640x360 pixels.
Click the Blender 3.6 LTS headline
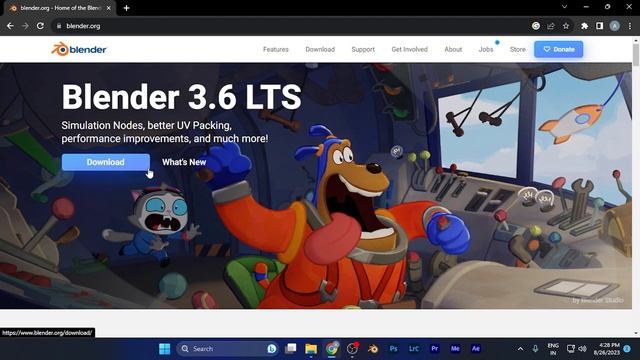(x=181, y=97)
